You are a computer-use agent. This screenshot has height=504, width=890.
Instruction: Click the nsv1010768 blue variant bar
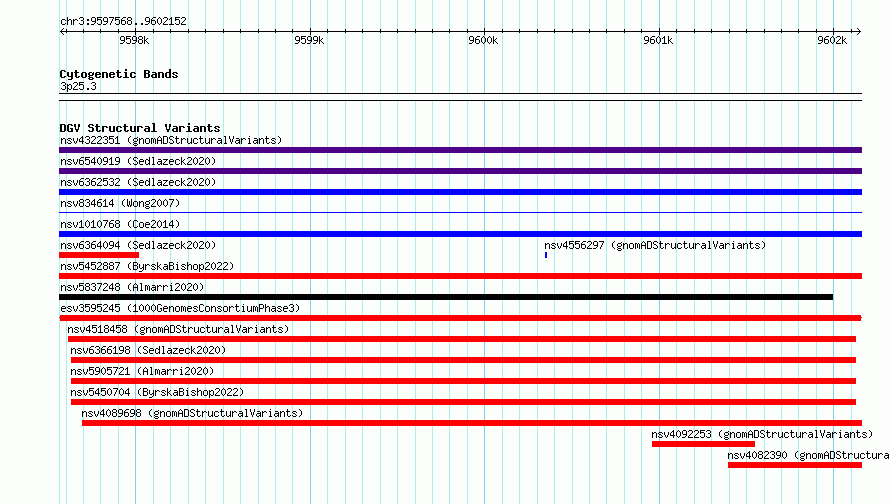pyautogui.click(x=460, y=234)
